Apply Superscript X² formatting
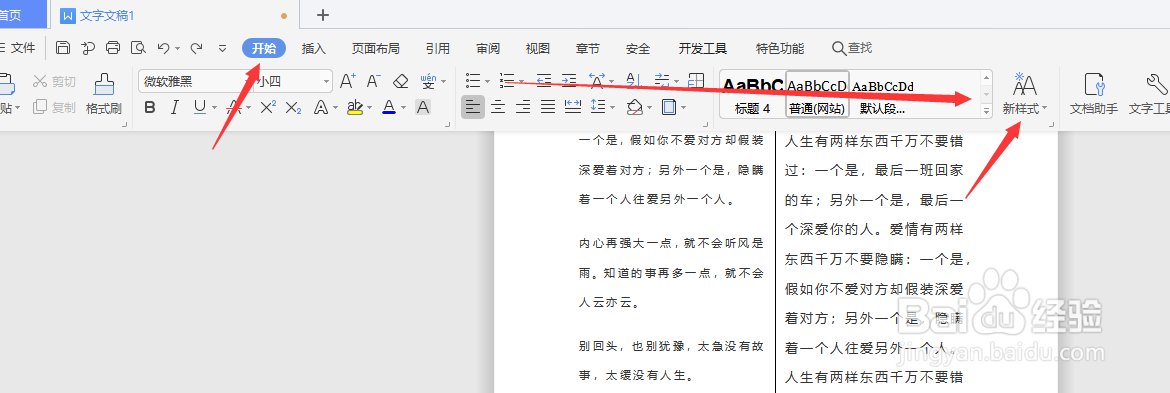Image resolution: width=1170 pixels, height=393 pixels. point(268,107)
